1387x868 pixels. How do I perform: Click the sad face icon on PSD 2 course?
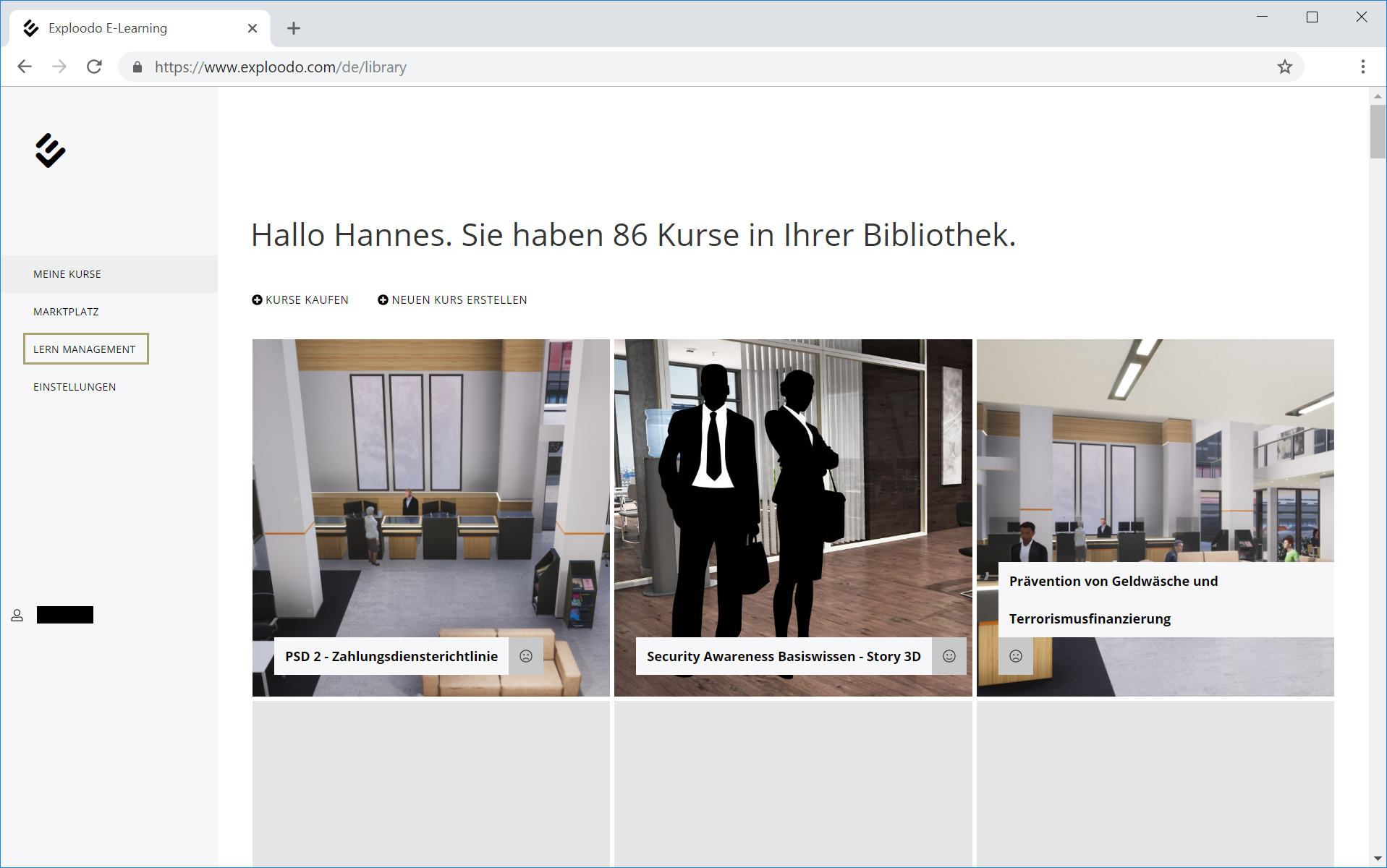526,656
